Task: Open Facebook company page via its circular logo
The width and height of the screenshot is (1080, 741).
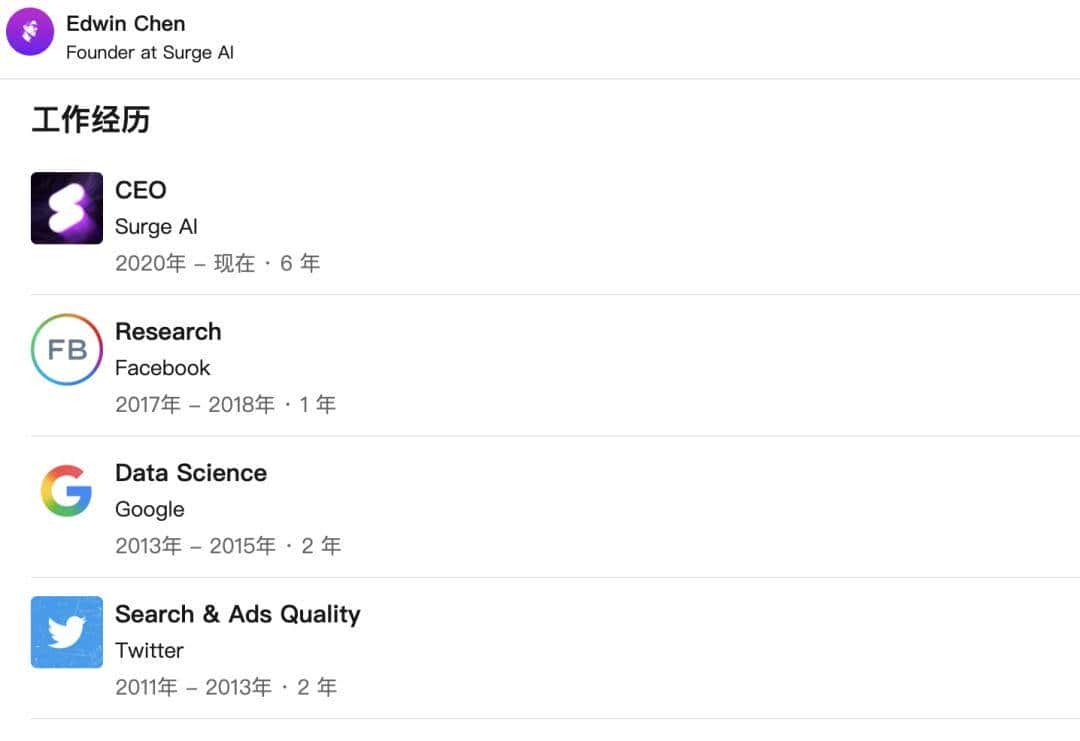Action: (x=66, y=349)
